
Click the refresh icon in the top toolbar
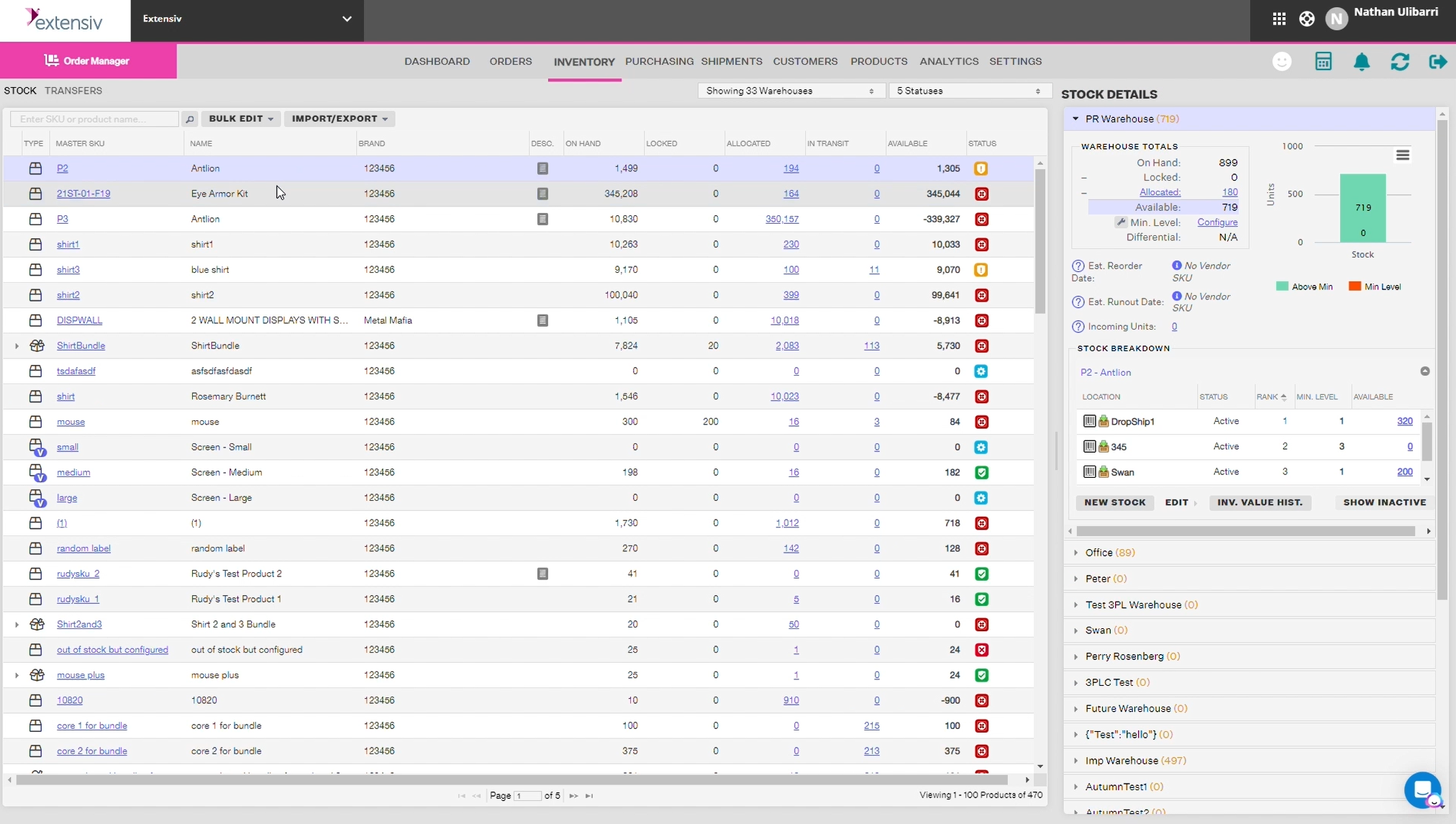tap(1400, 62)
